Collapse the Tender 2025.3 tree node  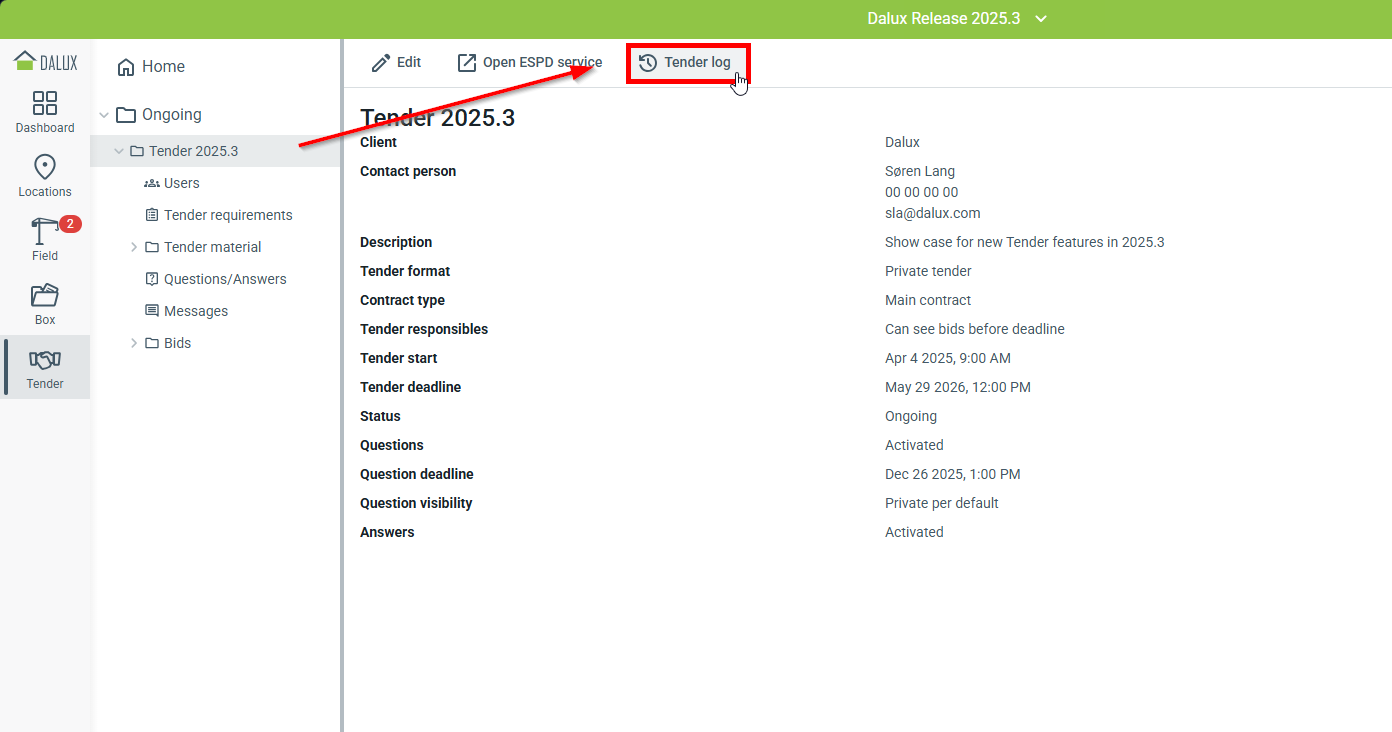pos(119,151)
